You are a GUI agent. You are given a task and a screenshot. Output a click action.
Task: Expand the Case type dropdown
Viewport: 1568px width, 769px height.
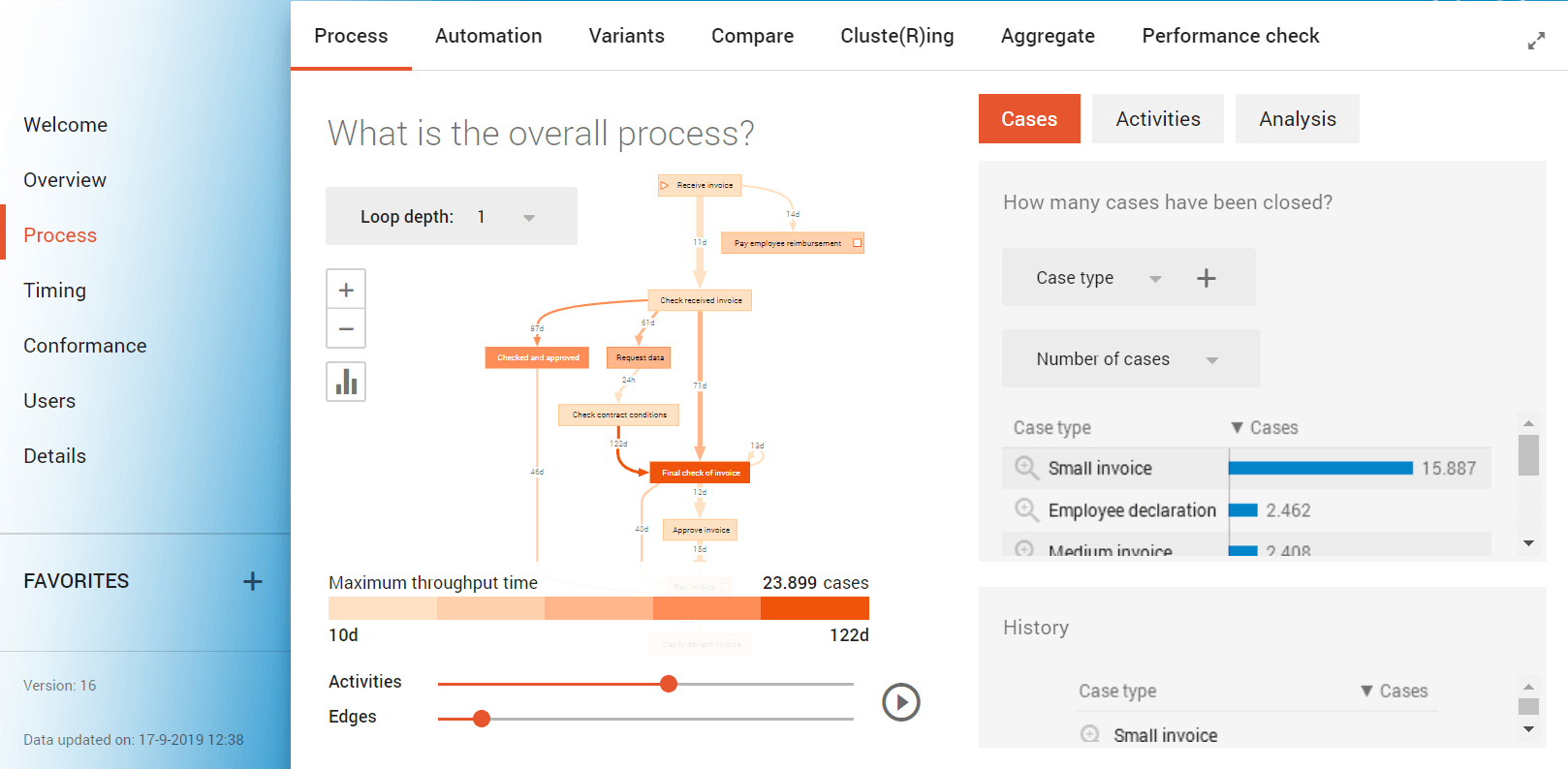coord(1155,279)
